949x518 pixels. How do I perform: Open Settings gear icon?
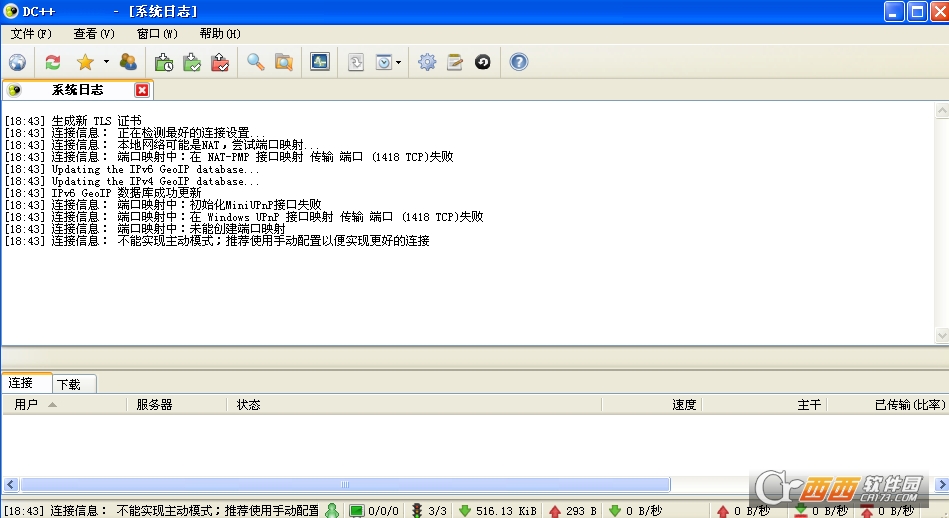[427, 62]
